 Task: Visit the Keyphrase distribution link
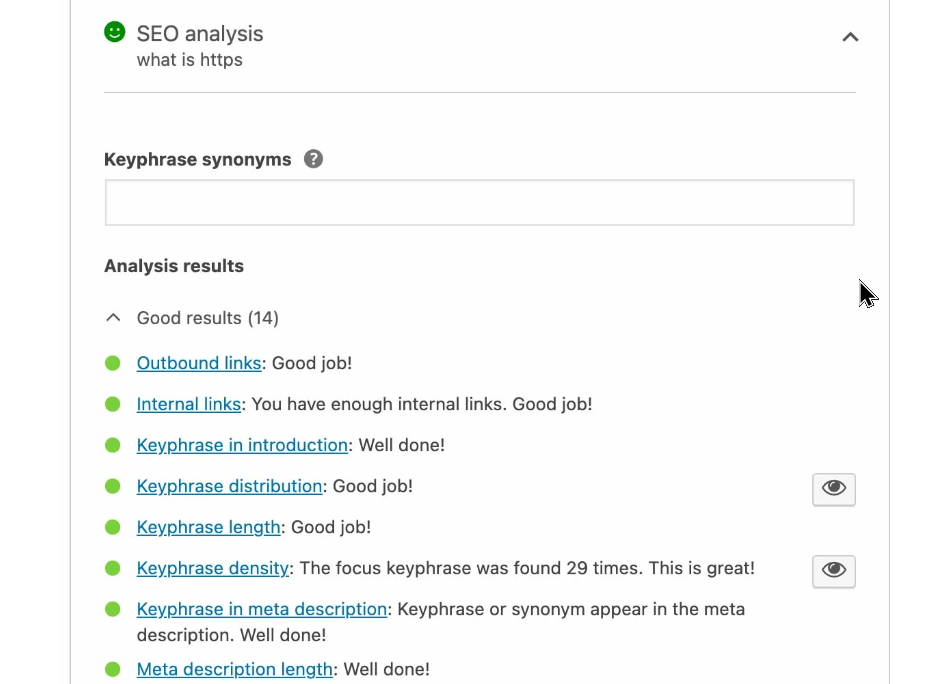tap(229, 486)
